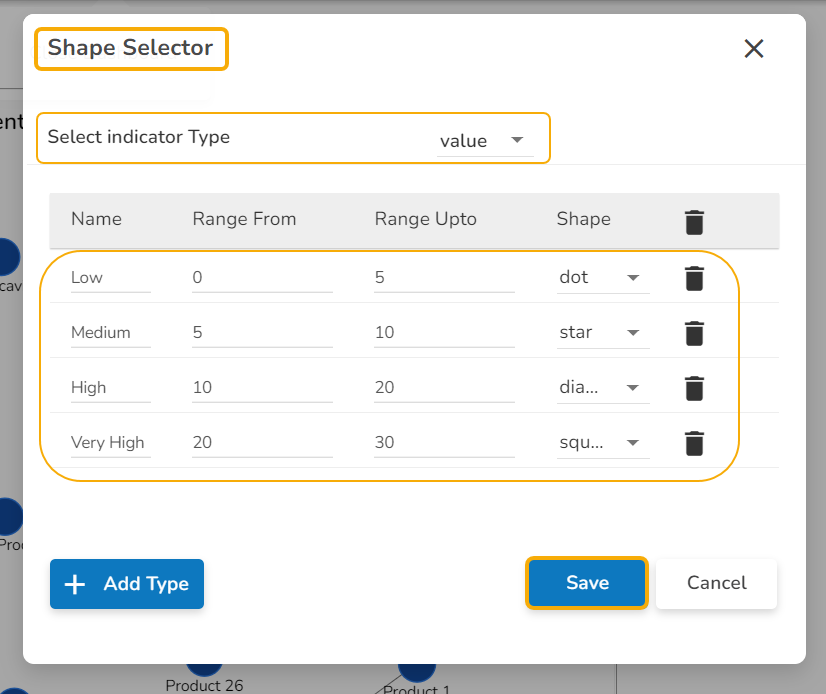This screenshot has height=694, width=826.
Task: Delete the High row with trash icon
Action: (695, 388)
